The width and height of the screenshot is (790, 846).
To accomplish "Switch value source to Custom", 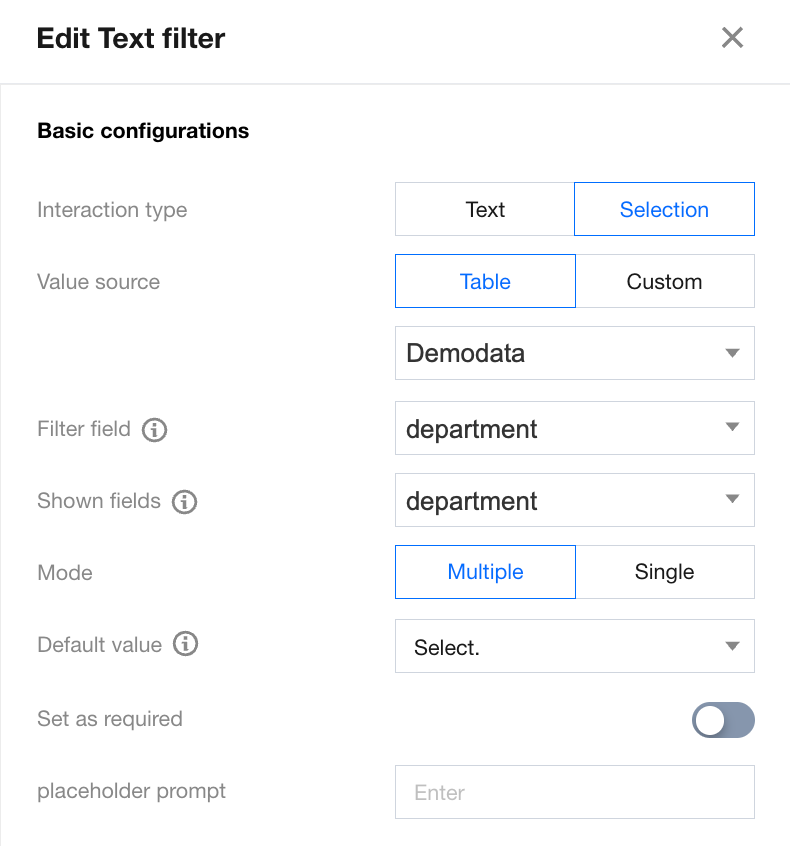I will coord(664,282).
